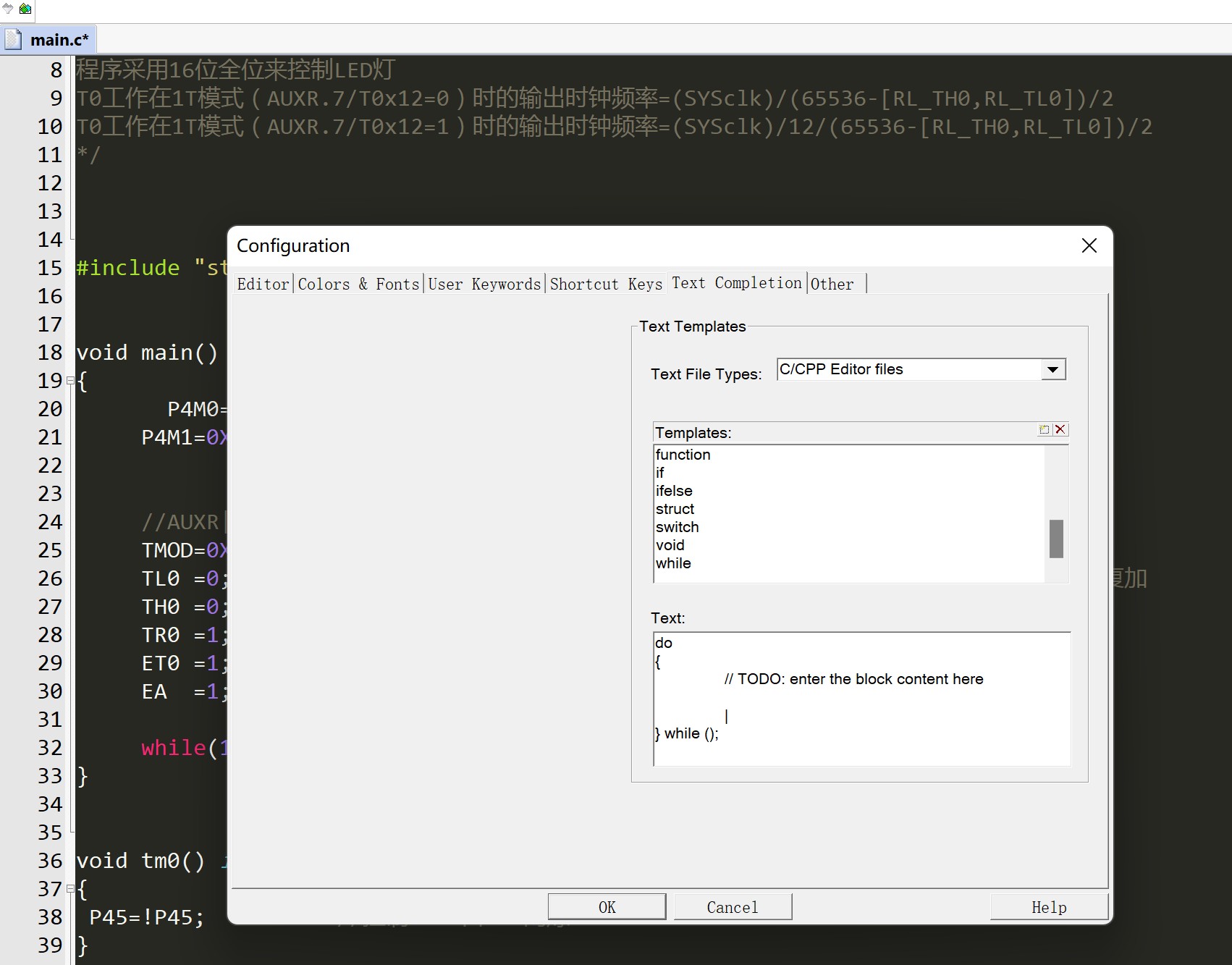This screenshot has height=965, width=1232.
Task: Click the 'void tm0()' code line
Action: pos(140,861)
